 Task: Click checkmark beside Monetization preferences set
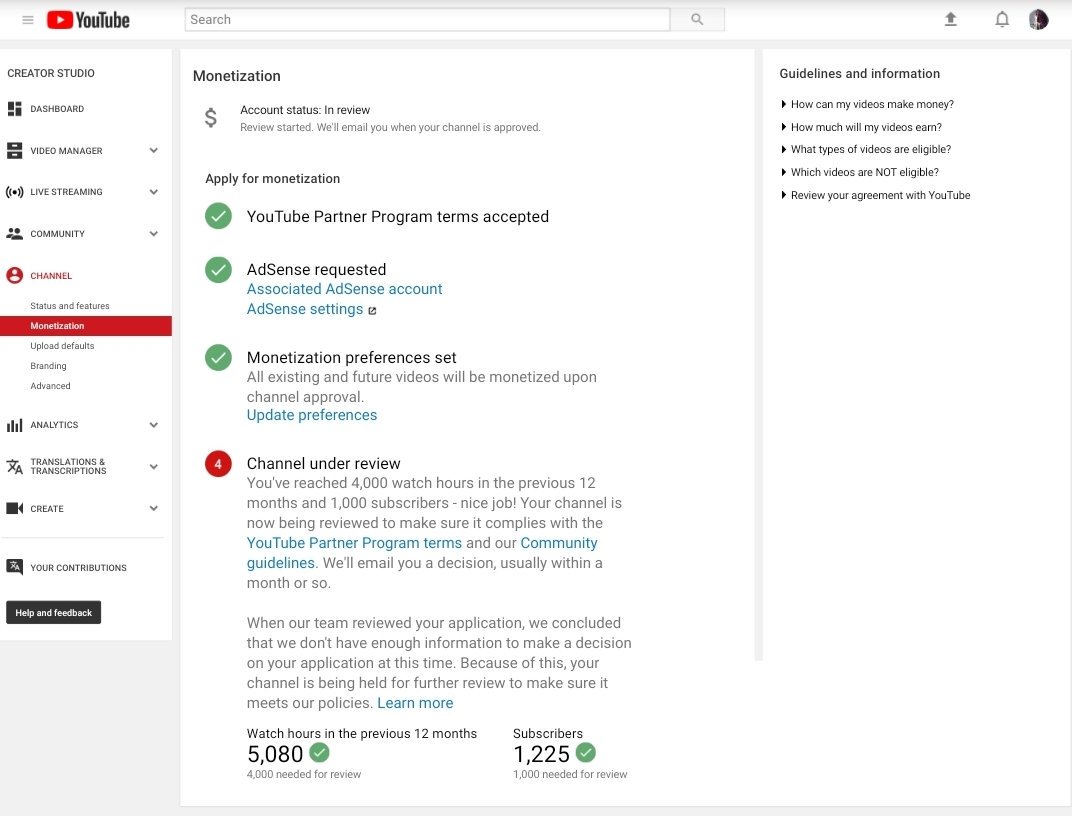[x=218, y=357]
